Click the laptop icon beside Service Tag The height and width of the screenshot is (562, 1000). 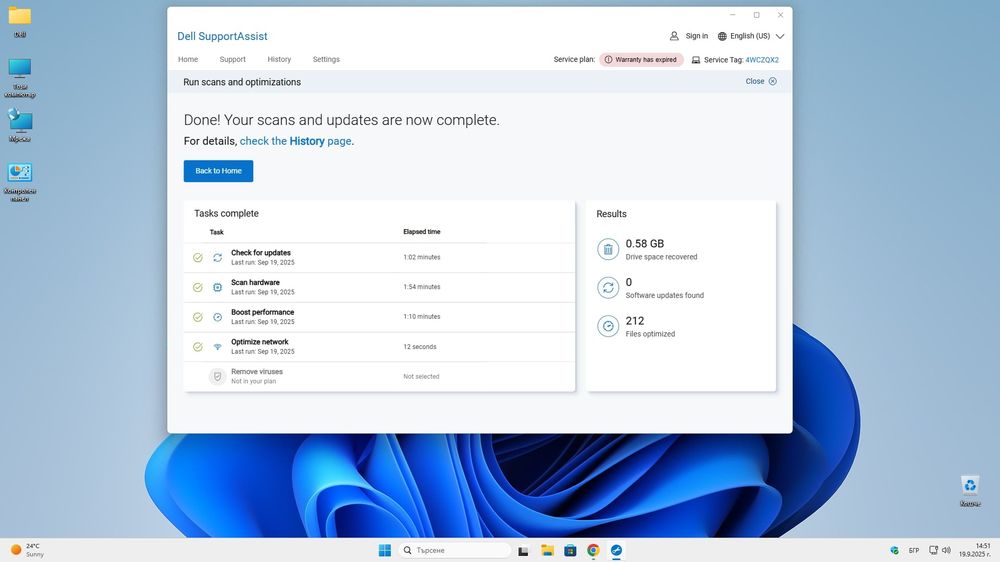pyautogui.click(x=696, y=60)
